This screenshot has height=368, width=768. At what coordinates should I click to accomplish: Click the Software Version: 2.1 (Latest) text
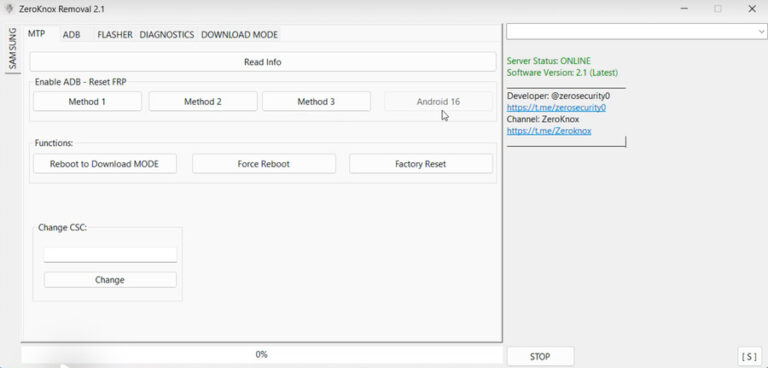(562, 73)
